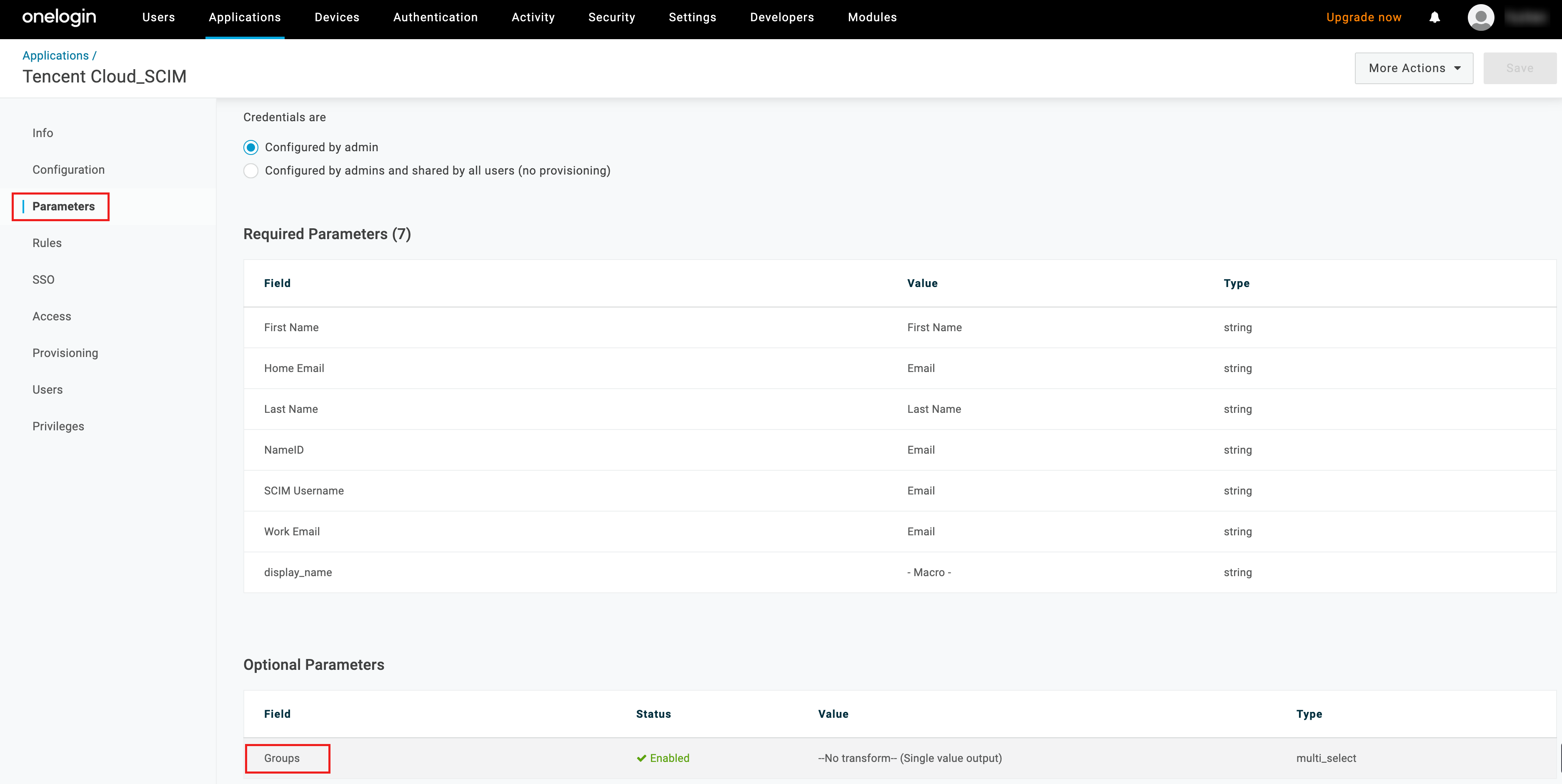
Task: Click the Enabled checkmark status icon
Action: click(x=641, y=758)
